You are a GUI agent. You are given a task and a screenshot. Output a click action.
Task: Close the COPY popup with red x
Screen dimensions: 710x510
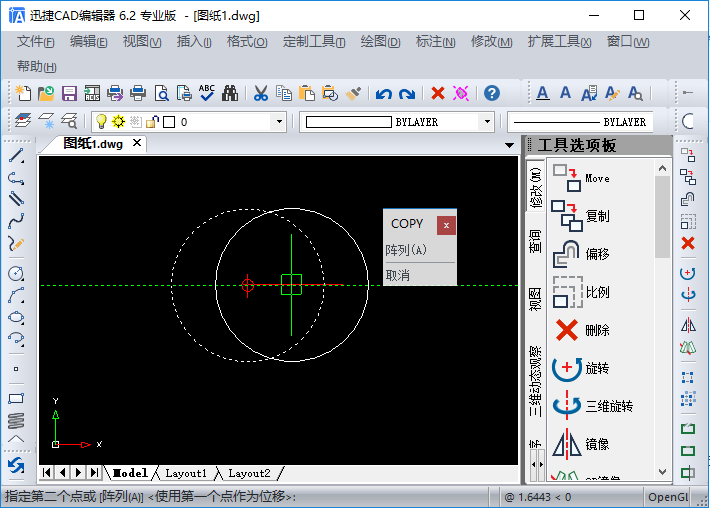click(446, 225)
